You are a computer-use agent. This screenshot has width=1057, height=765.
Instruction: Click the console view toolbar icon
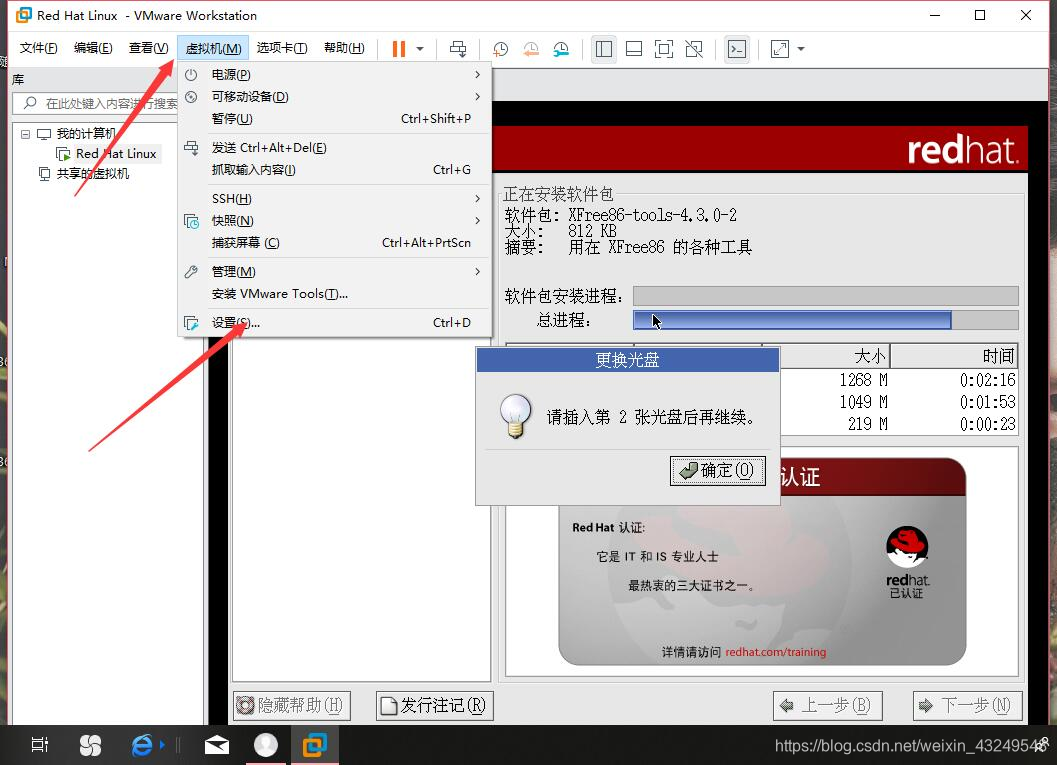pos(737,49)
